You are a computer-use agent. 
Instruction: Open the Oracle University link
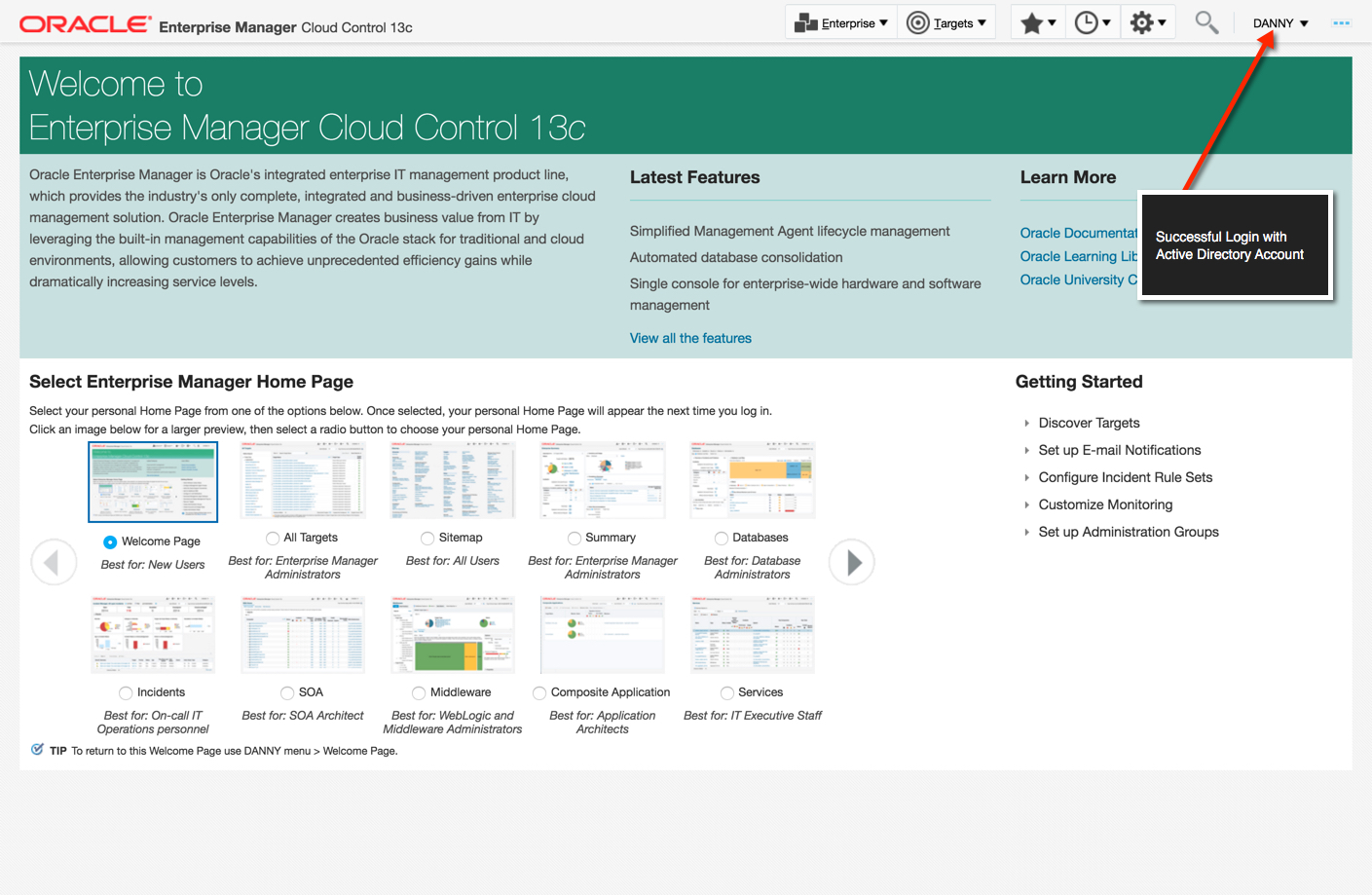pyautogui.click(x=1079, y=280)
